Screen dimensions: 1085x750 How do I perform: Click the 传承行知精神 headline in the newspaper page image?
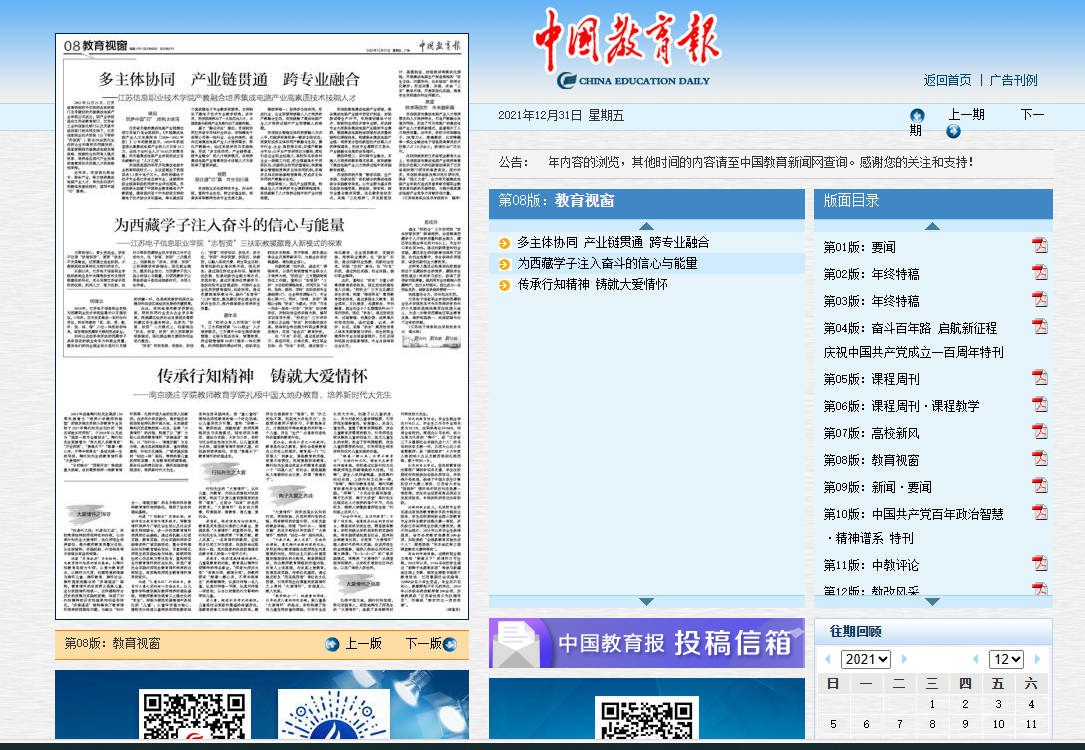[262, 376]
